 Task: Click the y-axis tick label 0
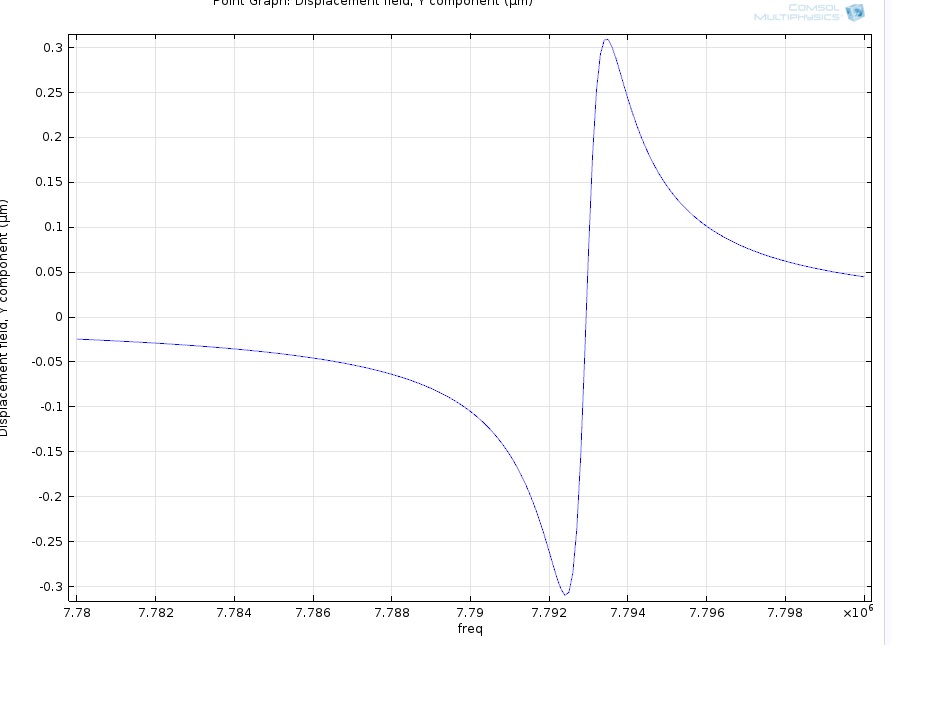tap(58, 317)
